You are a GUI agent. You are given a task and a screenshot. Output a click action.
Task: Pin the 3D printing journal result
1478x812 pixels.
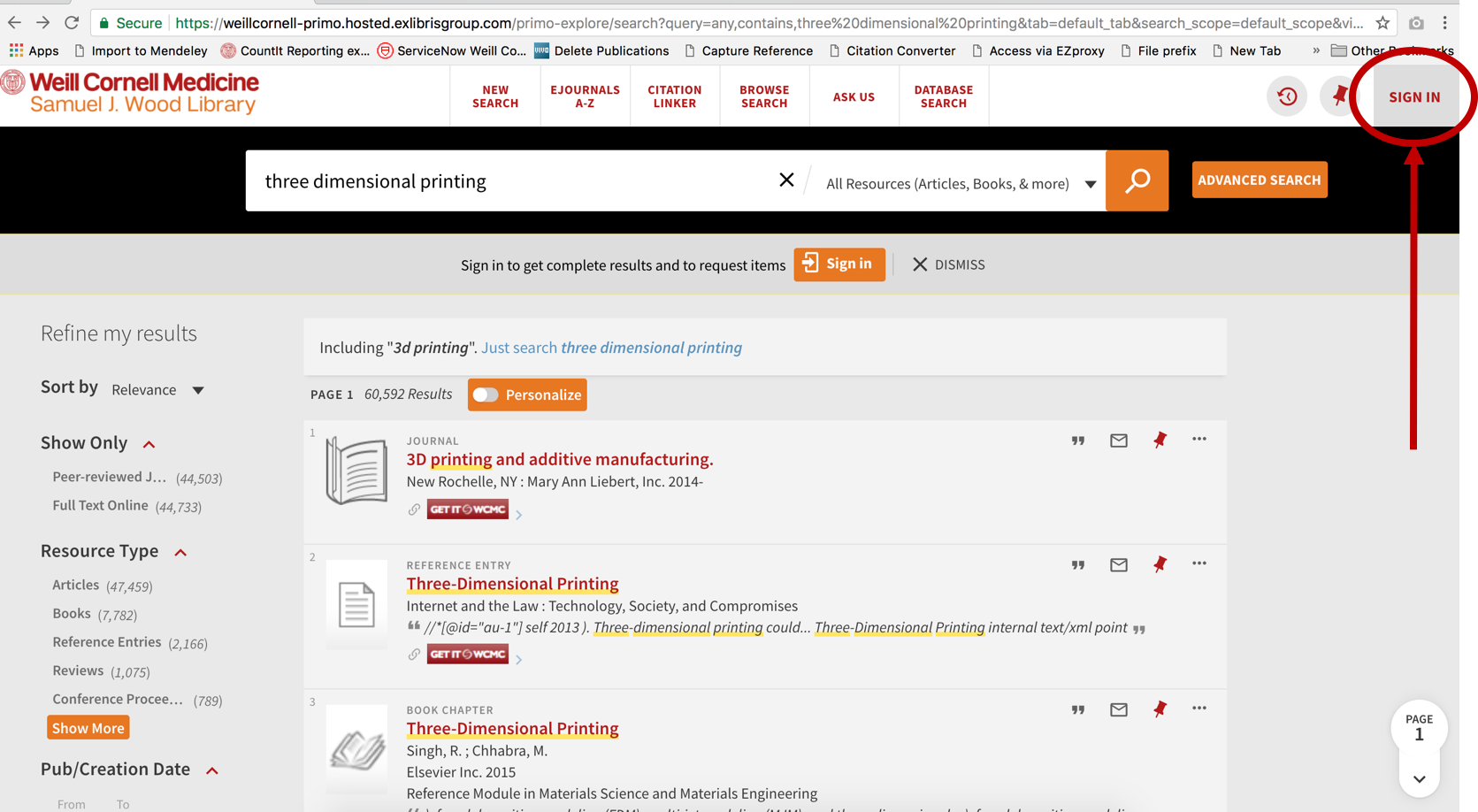pos(1160,440)
